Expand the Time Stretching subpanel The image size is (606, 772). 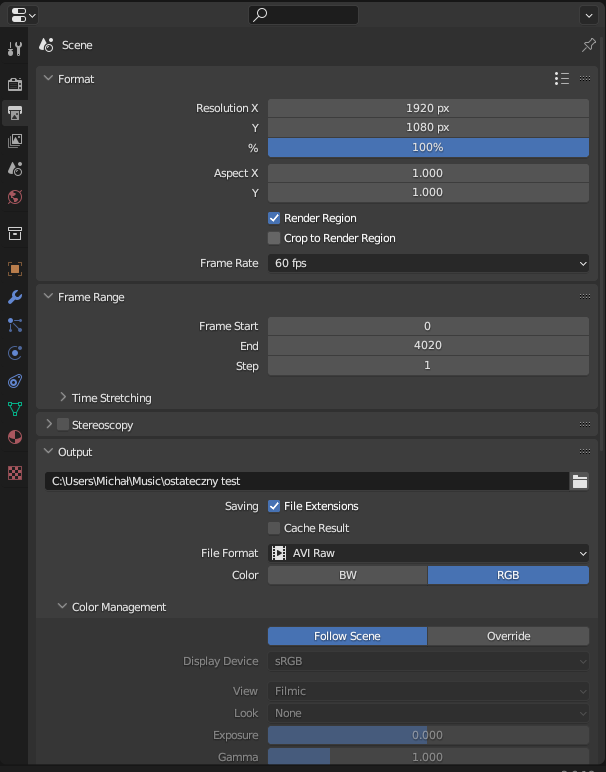tap(63, 397)
